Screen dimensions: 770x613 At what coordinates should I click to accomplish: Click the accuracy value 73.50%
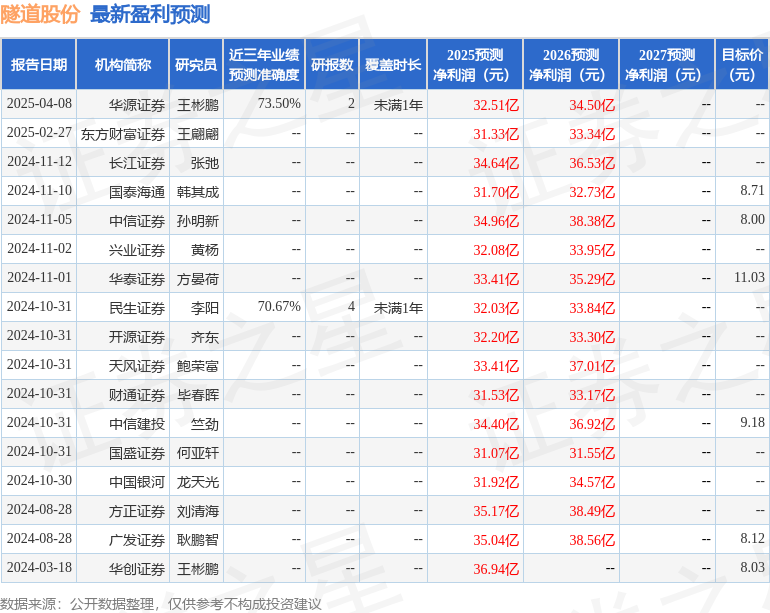click(279, 104)
